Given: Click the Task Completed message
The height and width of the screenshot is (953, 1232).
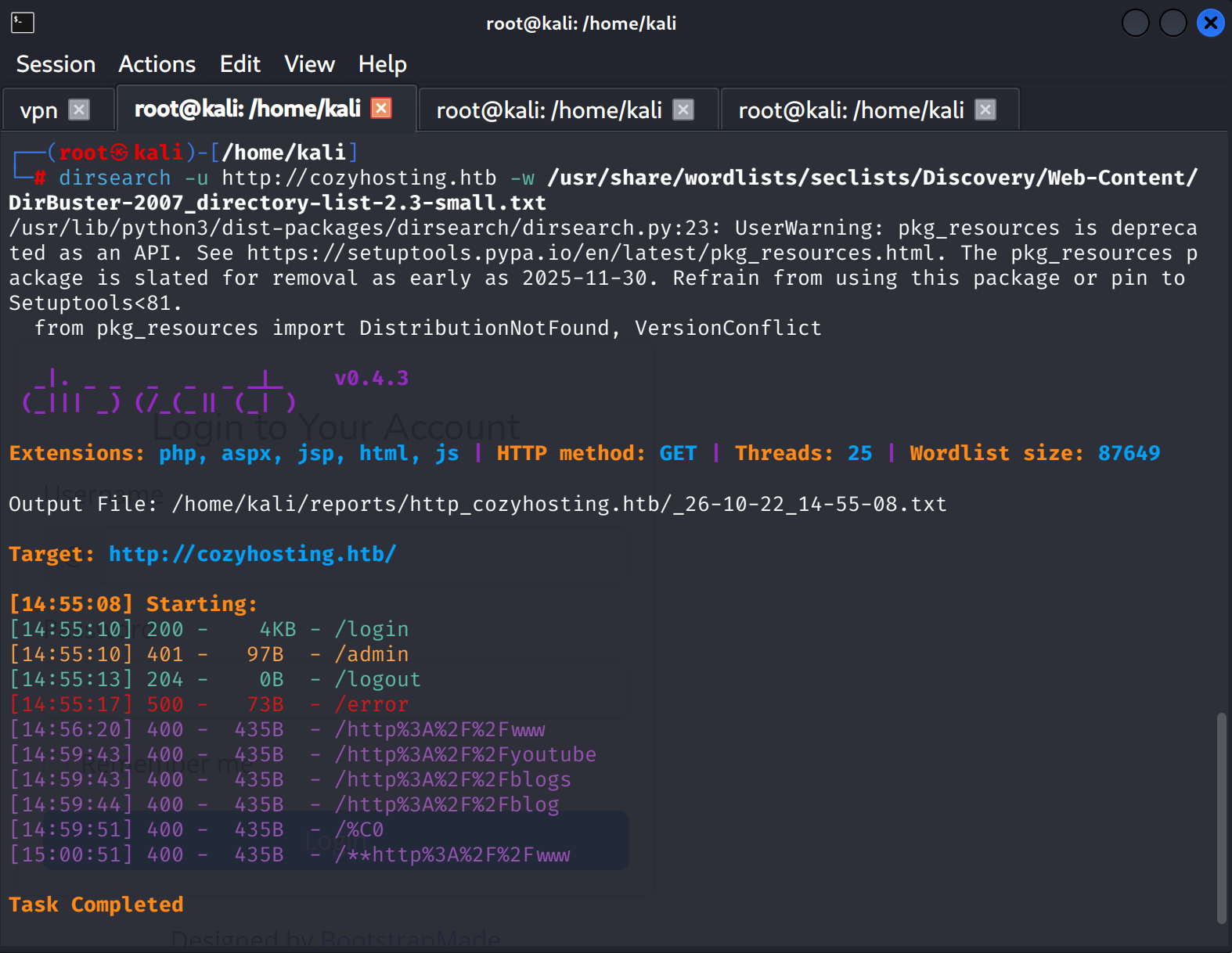Looking at the screenshot, I should tap(96, 904).
